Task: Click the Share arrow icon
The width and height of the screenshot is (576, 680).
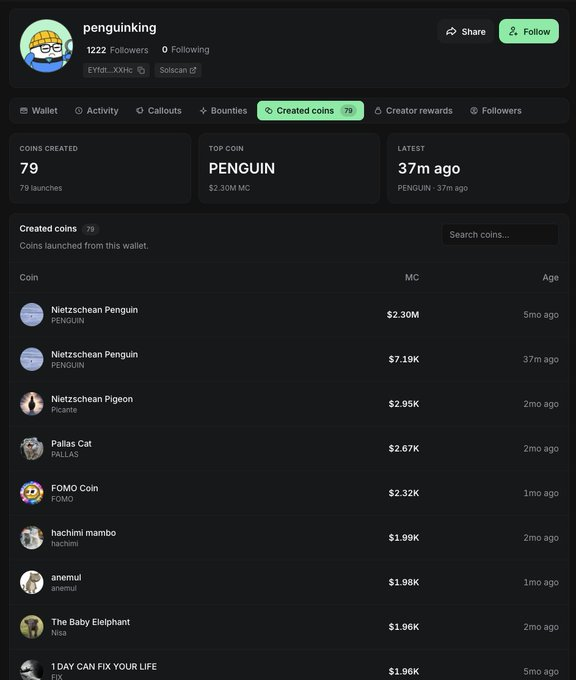Action: coord(451,32)
